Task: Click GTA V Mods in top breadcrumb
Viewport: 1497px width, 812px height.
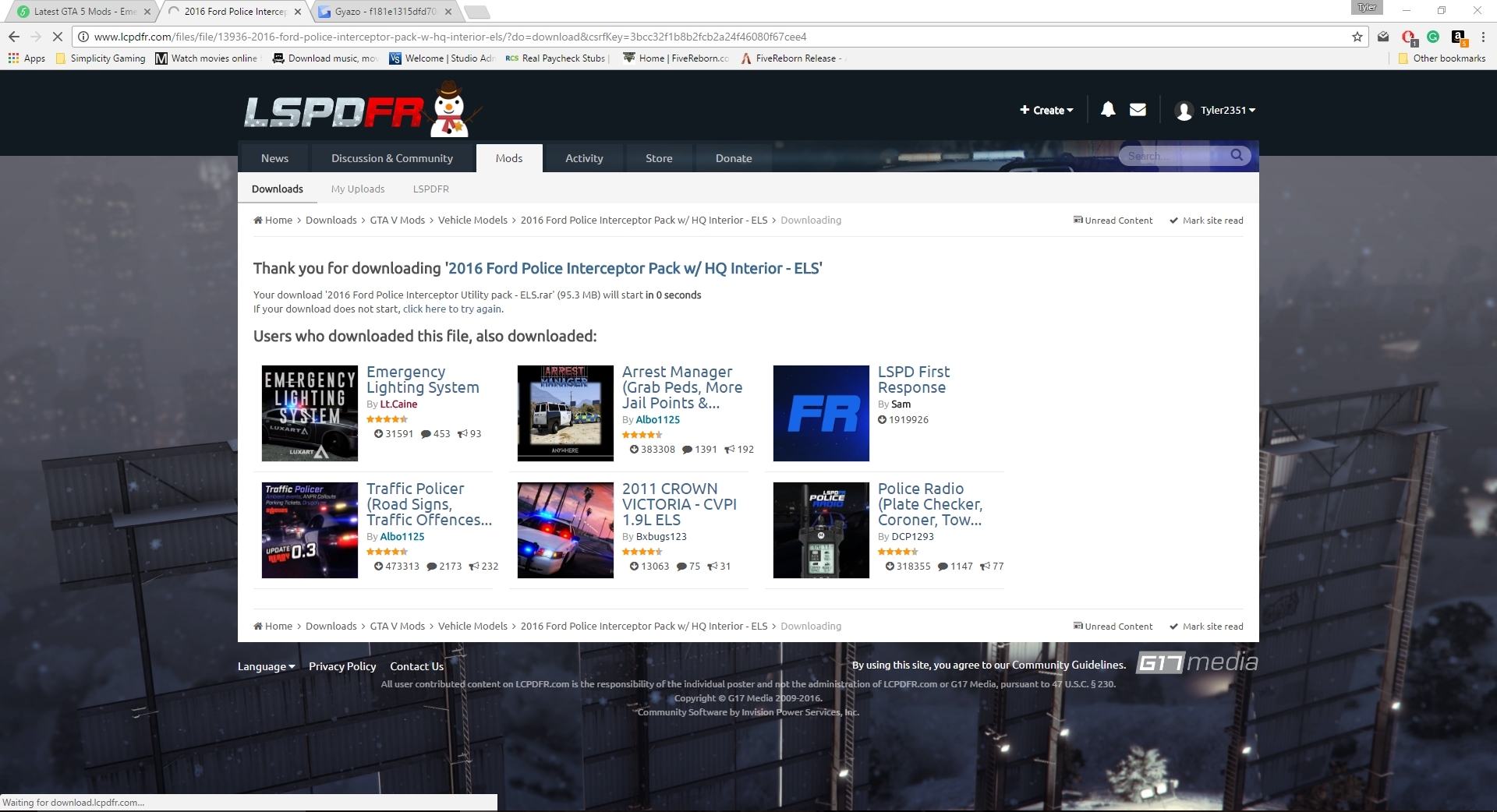Action: [398, 221]
